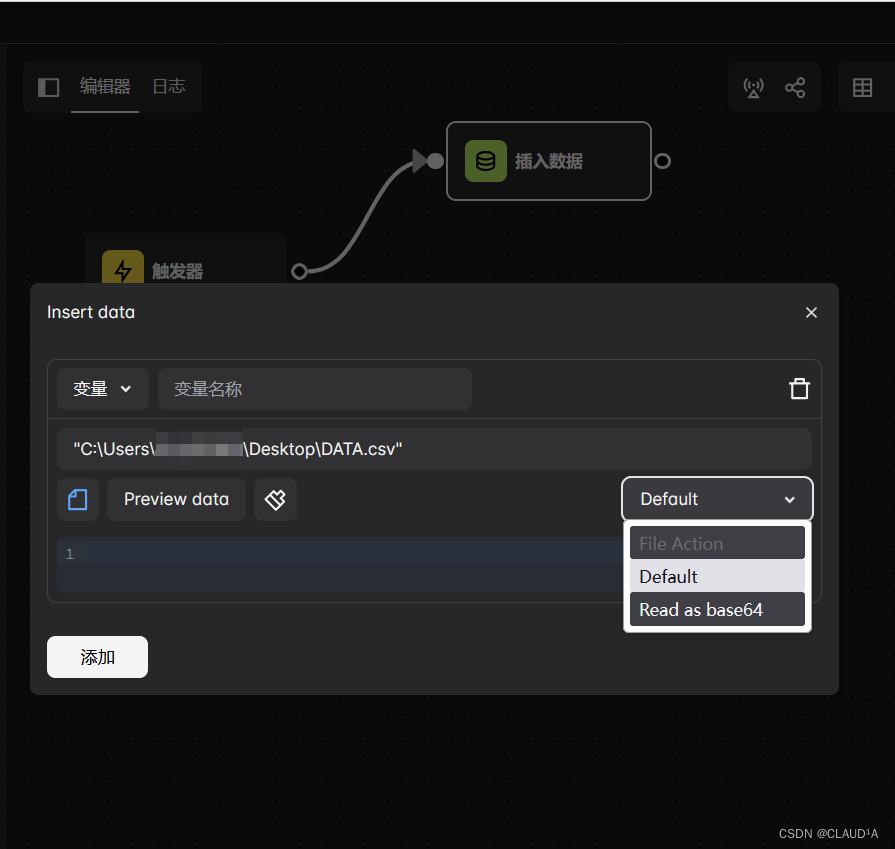The height and width of the screenshot is (849, 895).
Task: Close the Insert data dialog
Action: pos(811,313)
